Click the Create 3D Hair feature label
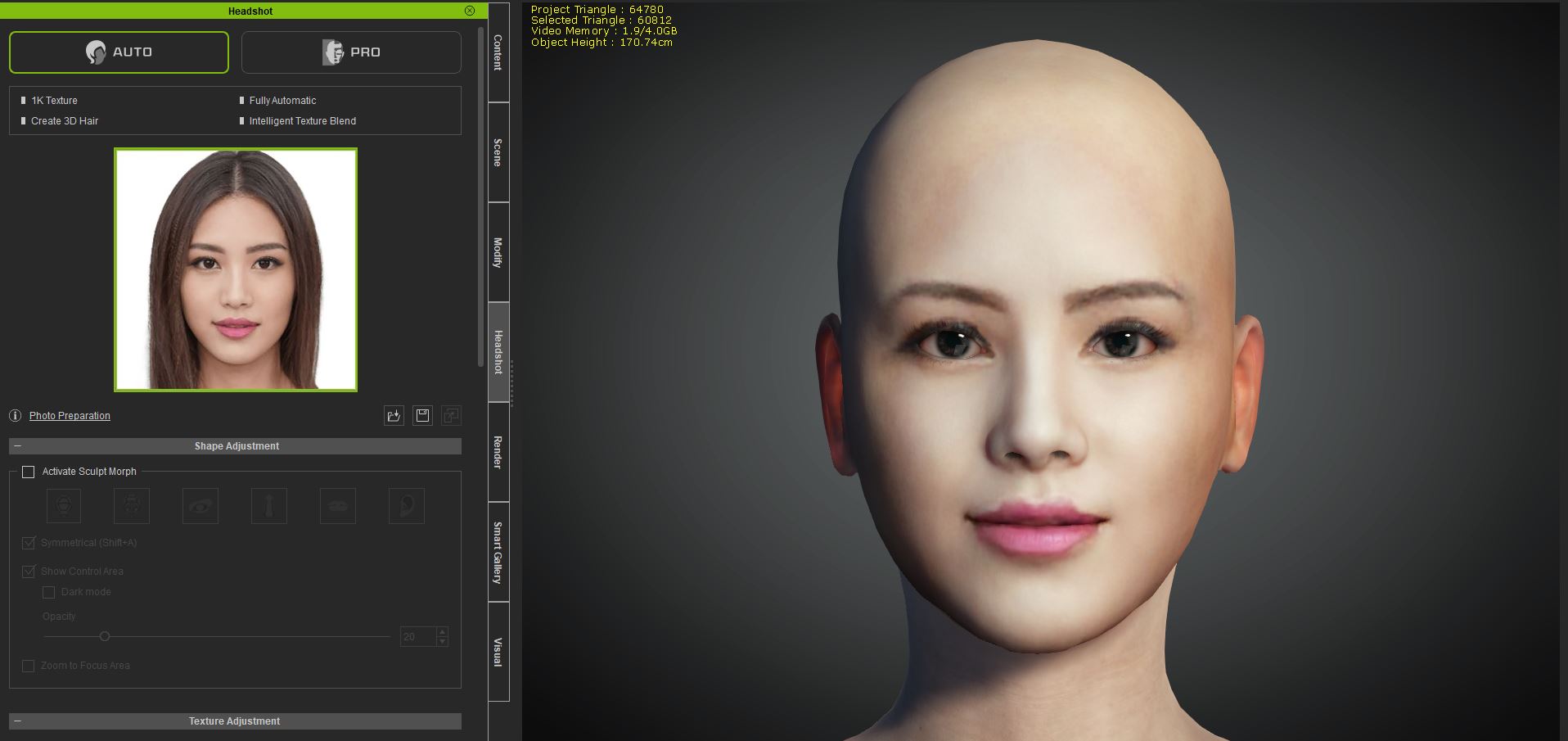Image resolution: width=1568 pixels, height=741 pixels. (x=65, y=121)
